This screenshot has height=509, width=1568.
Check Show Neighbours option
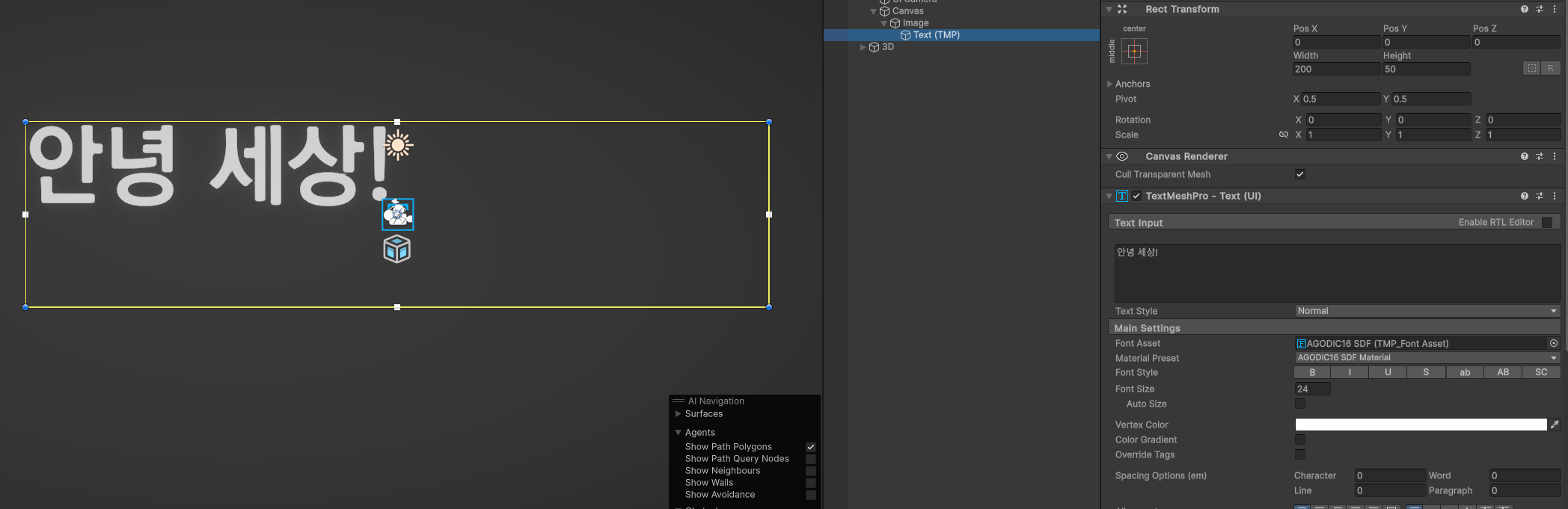811,471
